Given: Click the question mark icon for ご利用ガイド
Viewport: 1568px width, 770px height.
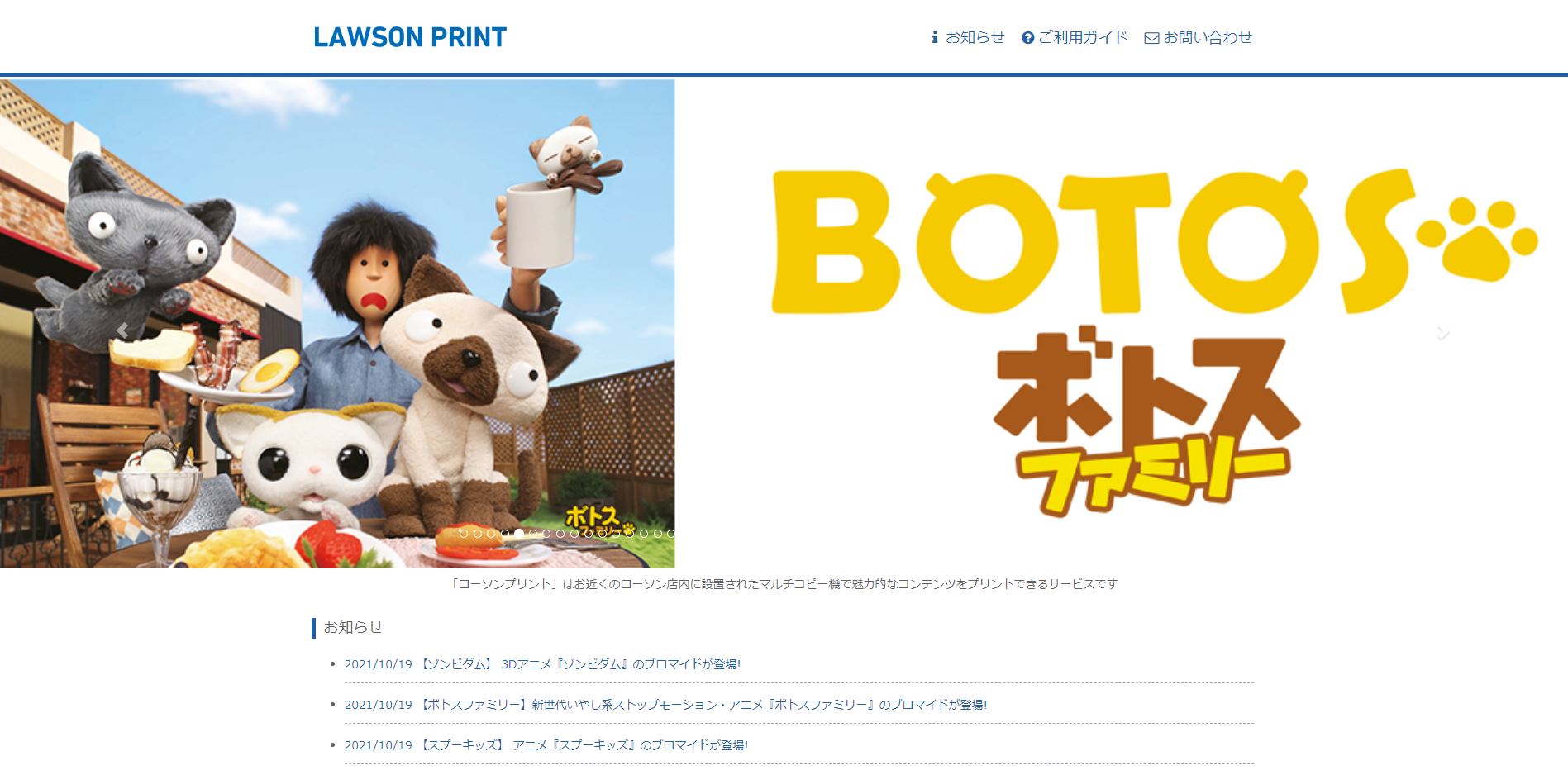Looking at the screenshot, I should 1028,38.
